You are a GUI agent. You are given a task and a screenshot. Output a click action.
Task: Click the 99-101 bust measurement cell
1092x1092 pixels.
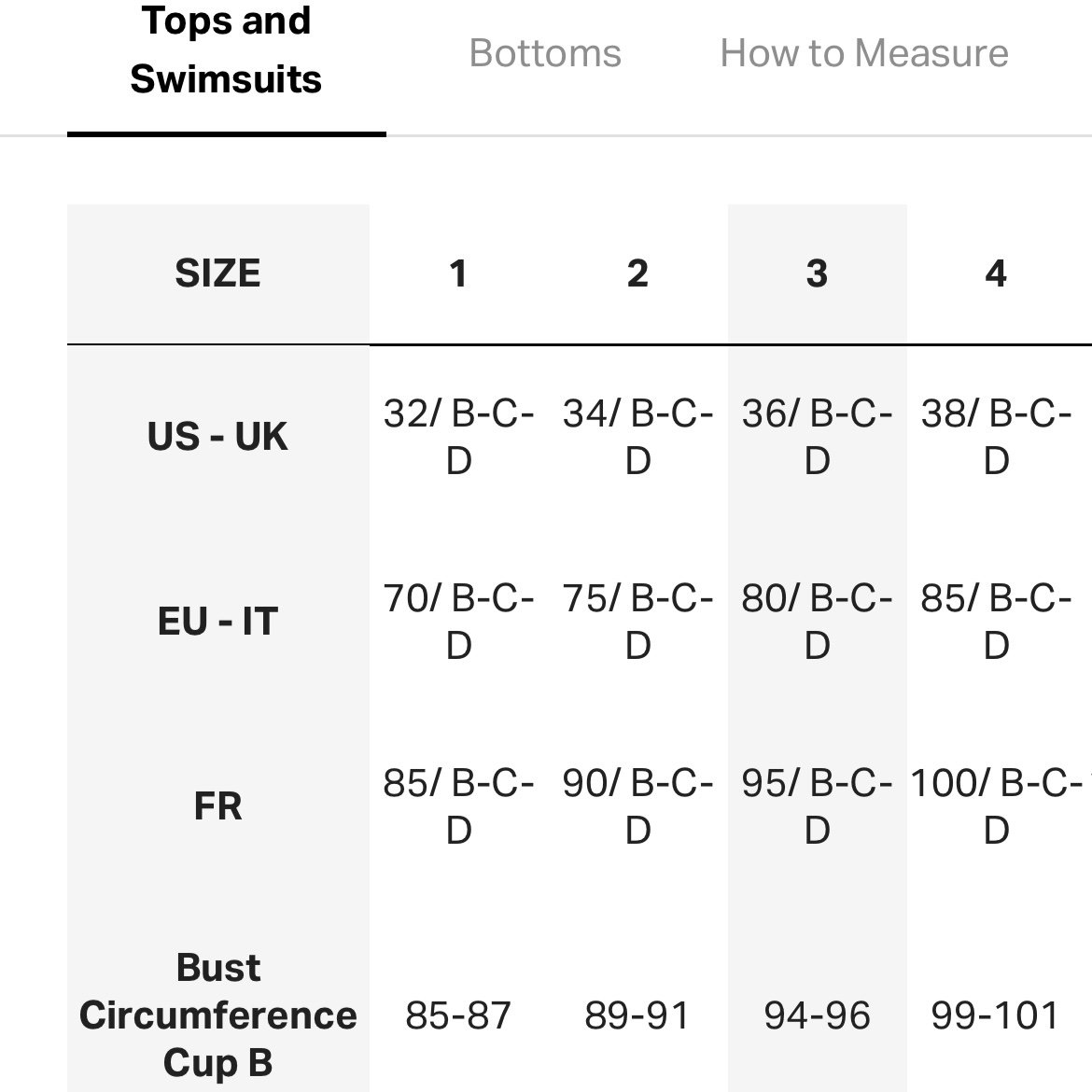click(996, 1015)
